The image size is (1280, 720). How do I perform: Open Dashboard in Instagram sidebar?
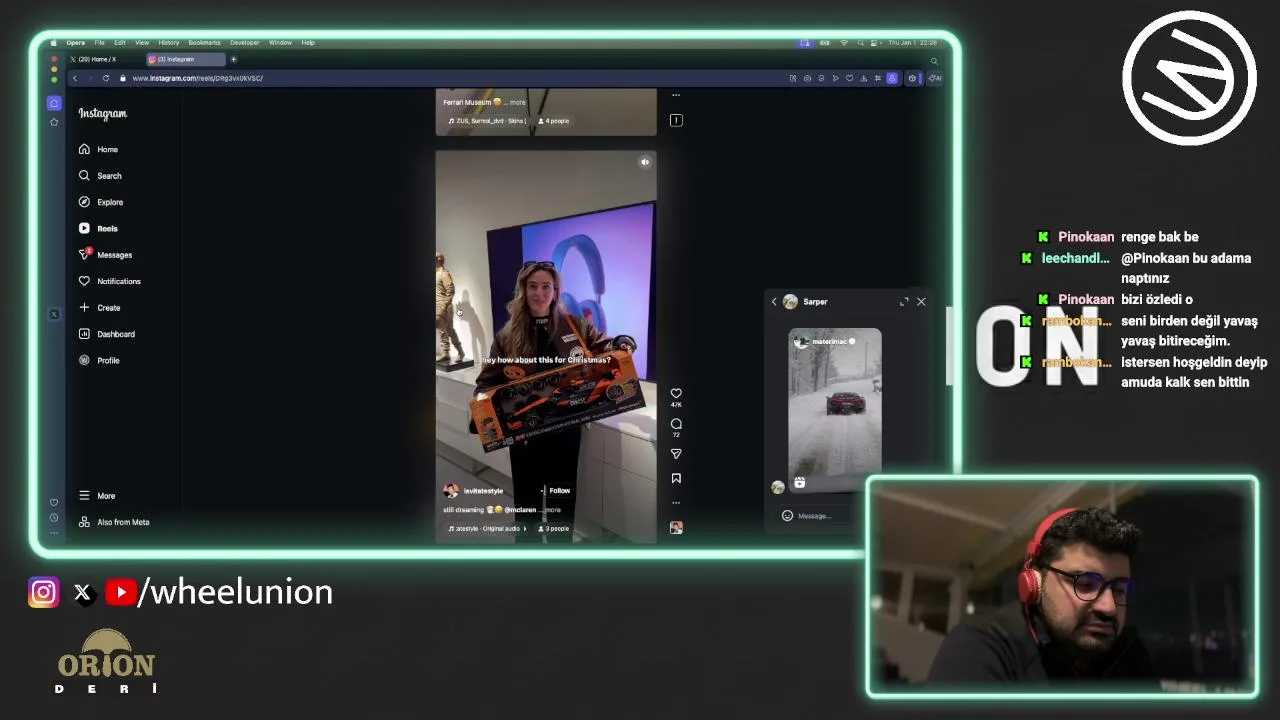[x=107, y=334]
